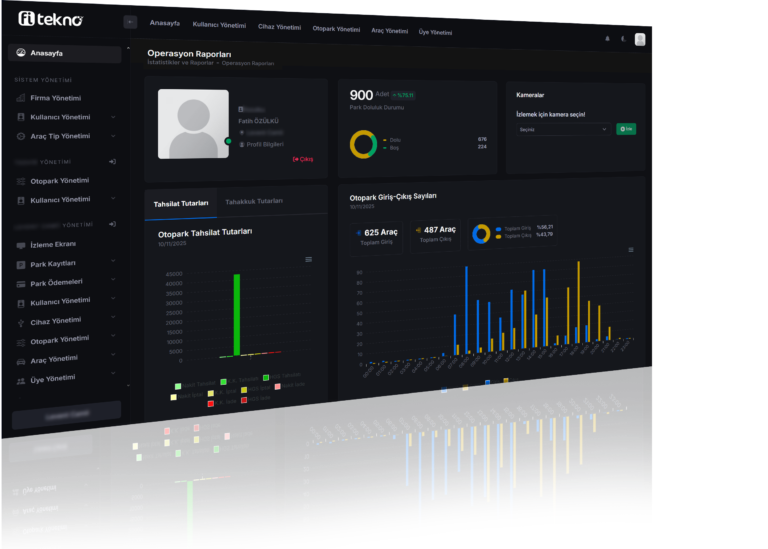
Task: Open the camera selection dropdown
Action: (x=563, y=129)
